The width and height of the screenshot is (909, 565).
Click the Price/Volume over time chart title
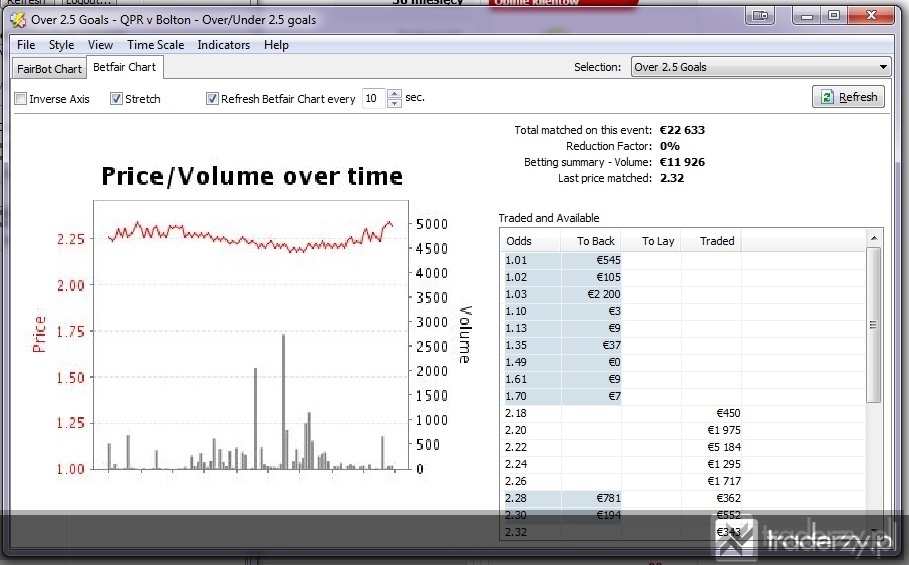[252, 176]
